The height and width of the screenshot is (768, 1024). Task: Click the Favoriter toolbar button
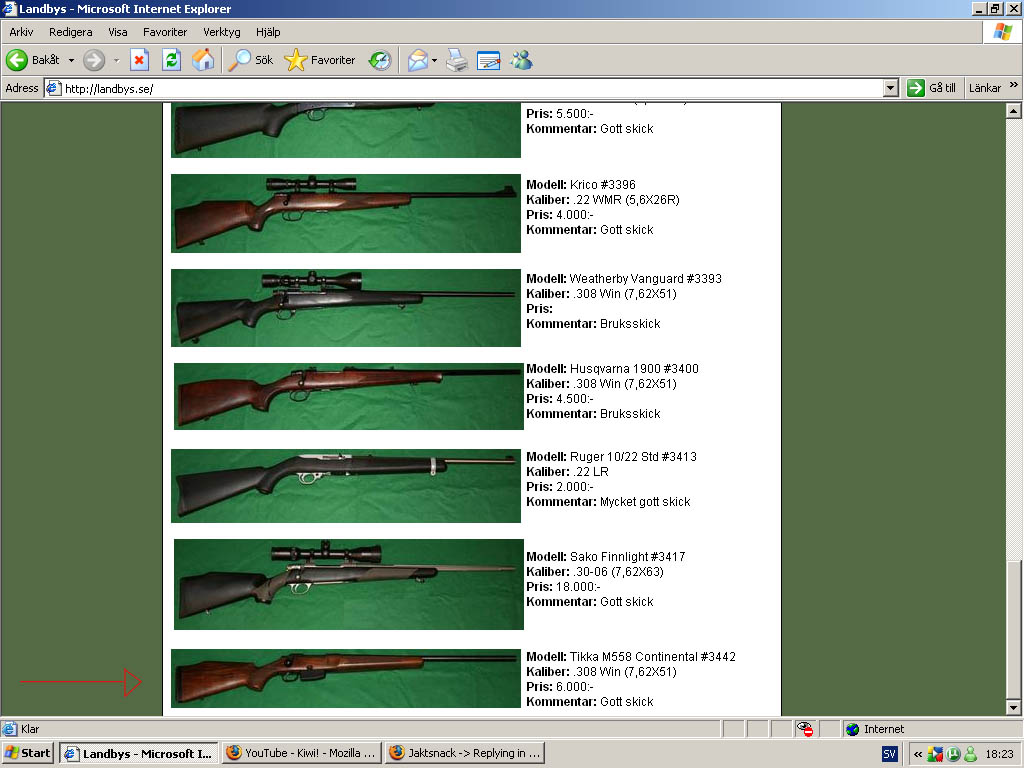(x=321, y=60)
